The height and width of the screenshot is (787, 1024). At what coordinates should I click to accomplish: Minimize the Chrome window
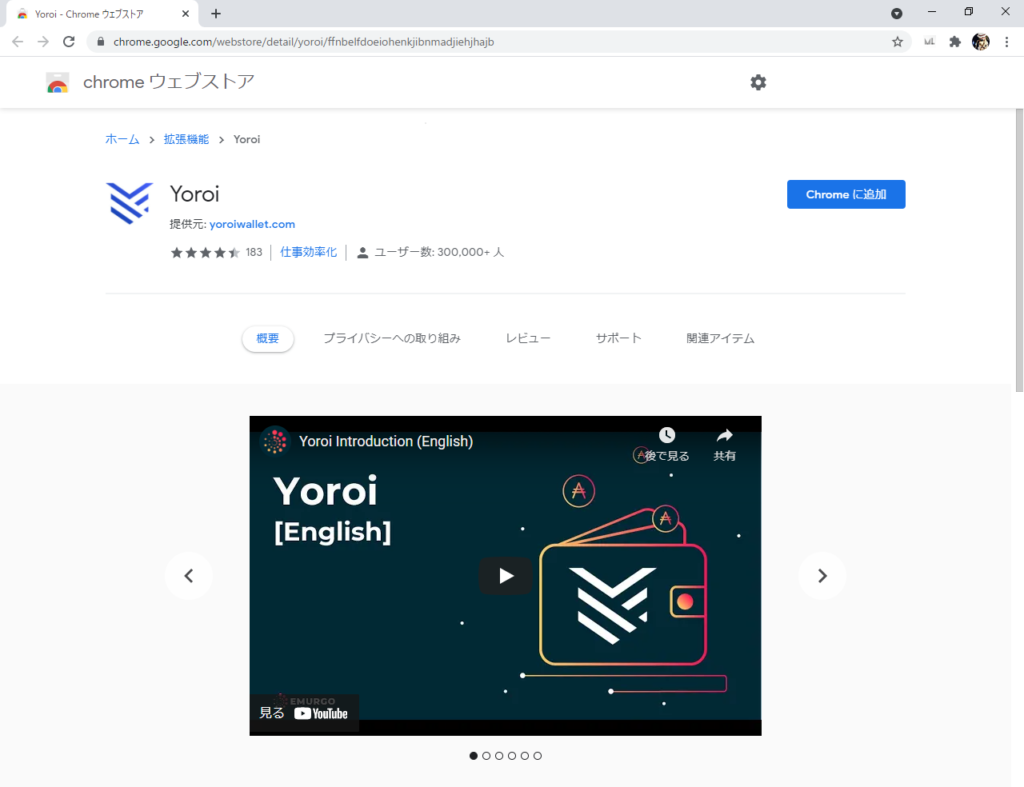coord(932,12)
